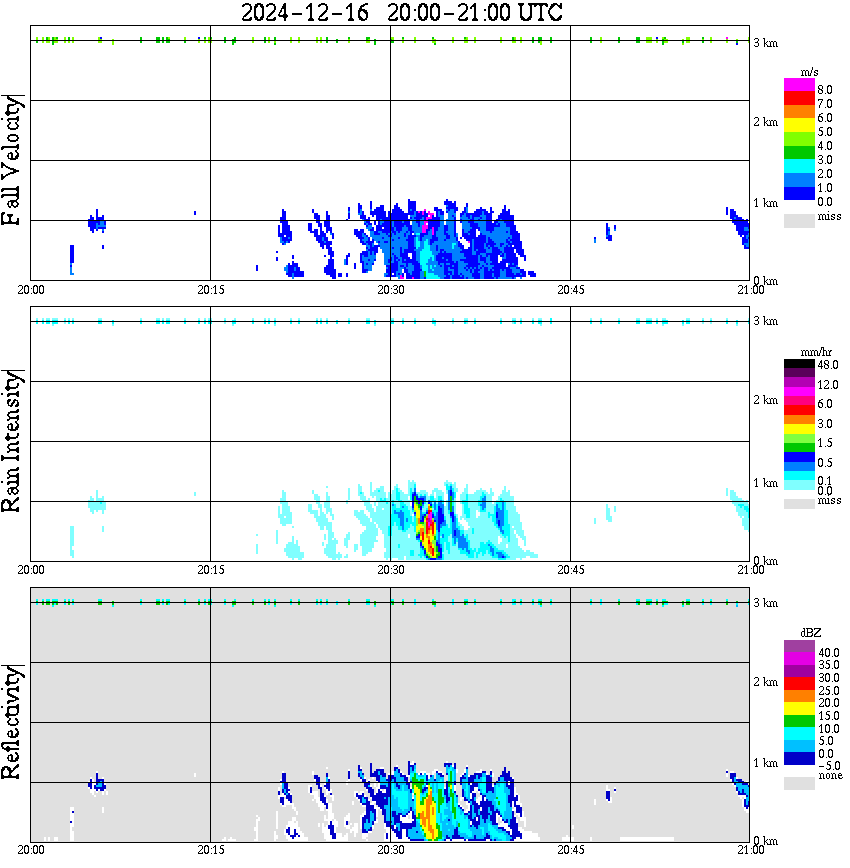
Task: Select the purple 12.0 mm/hr rain swatch
Action: click(799, 383)
